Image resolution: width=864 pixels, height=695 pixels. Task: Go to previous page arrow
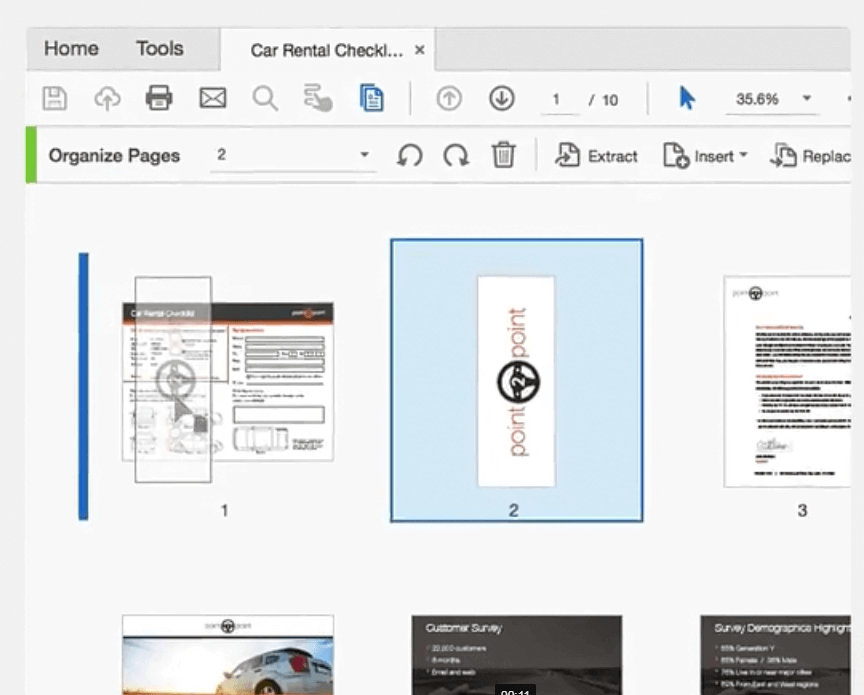(449, 98)
